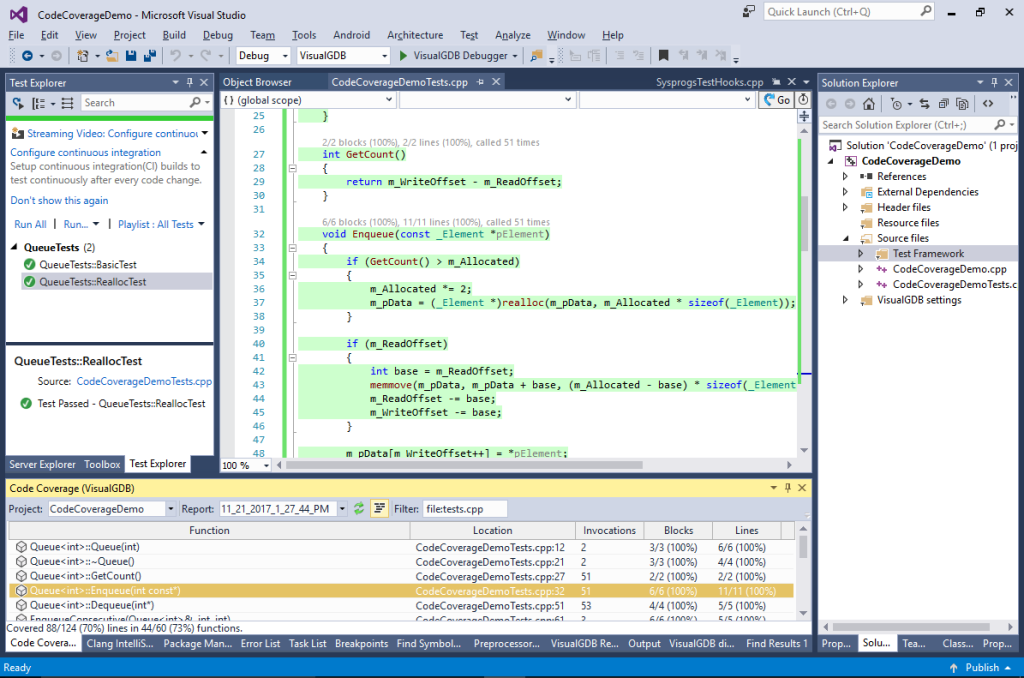Click the Find in Files toolbar icon

coord(536,56)
